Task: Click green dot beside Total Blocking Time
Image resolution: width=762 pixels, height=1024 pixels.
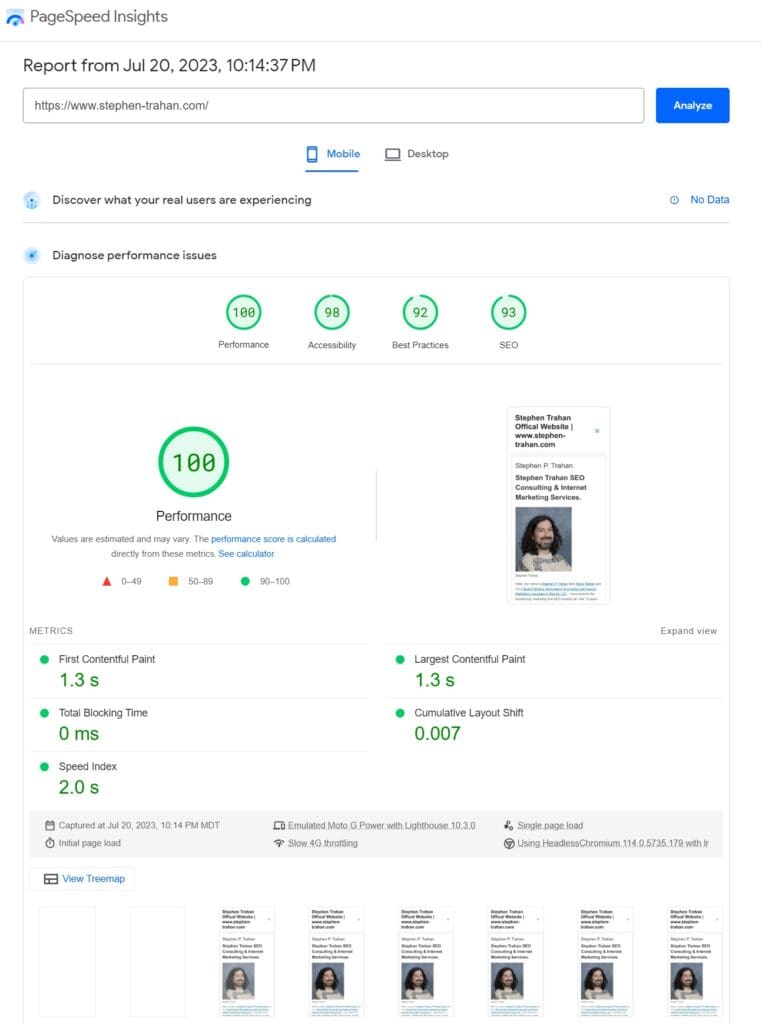Action: [x=44, y=713]
